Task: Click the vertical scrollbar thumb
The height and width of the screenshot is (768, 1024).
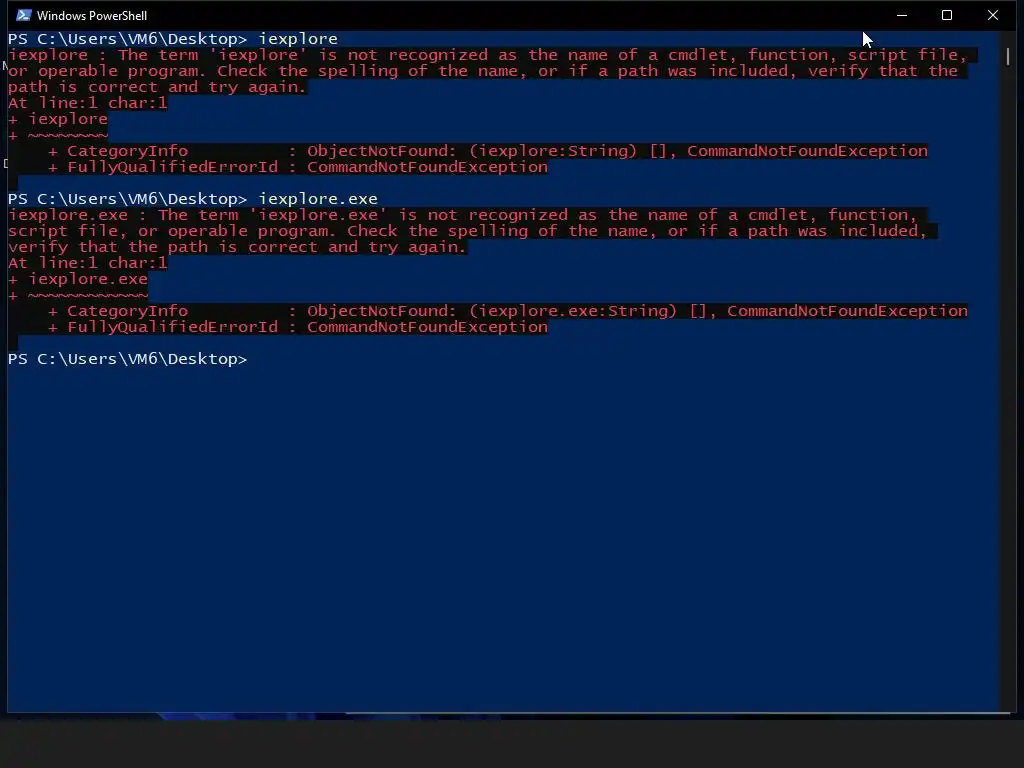Action: click(x=1008, y=56)
